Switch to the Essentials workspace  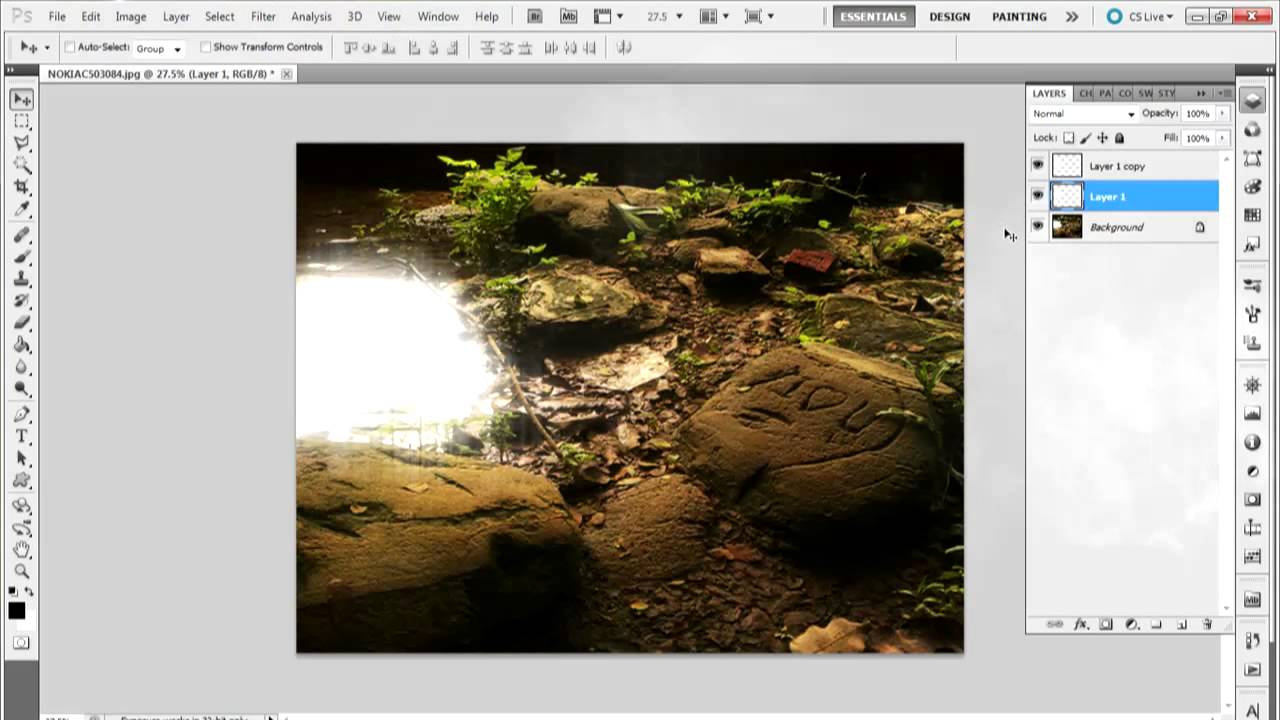coord(875,17)
